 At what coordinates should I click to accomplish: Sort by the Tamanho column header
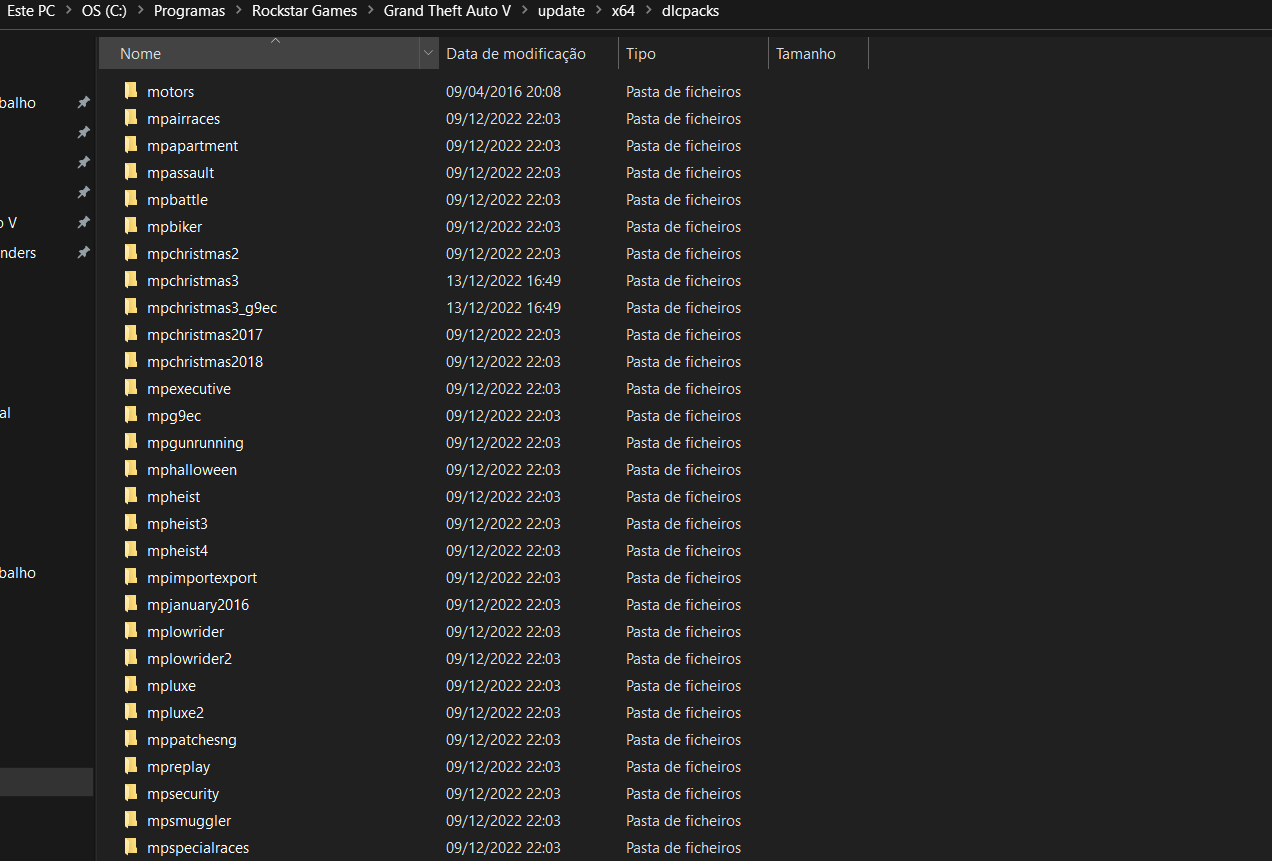818,53
